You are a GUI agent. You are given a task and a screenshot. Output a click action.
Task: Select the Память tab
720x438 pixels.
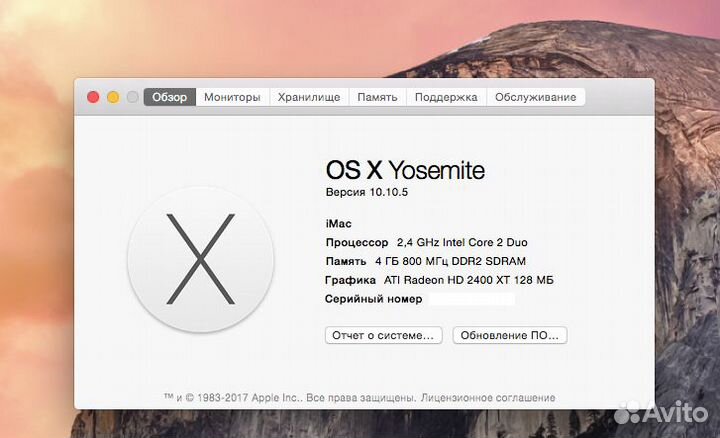pyautogui.click(x=377, y=97)
